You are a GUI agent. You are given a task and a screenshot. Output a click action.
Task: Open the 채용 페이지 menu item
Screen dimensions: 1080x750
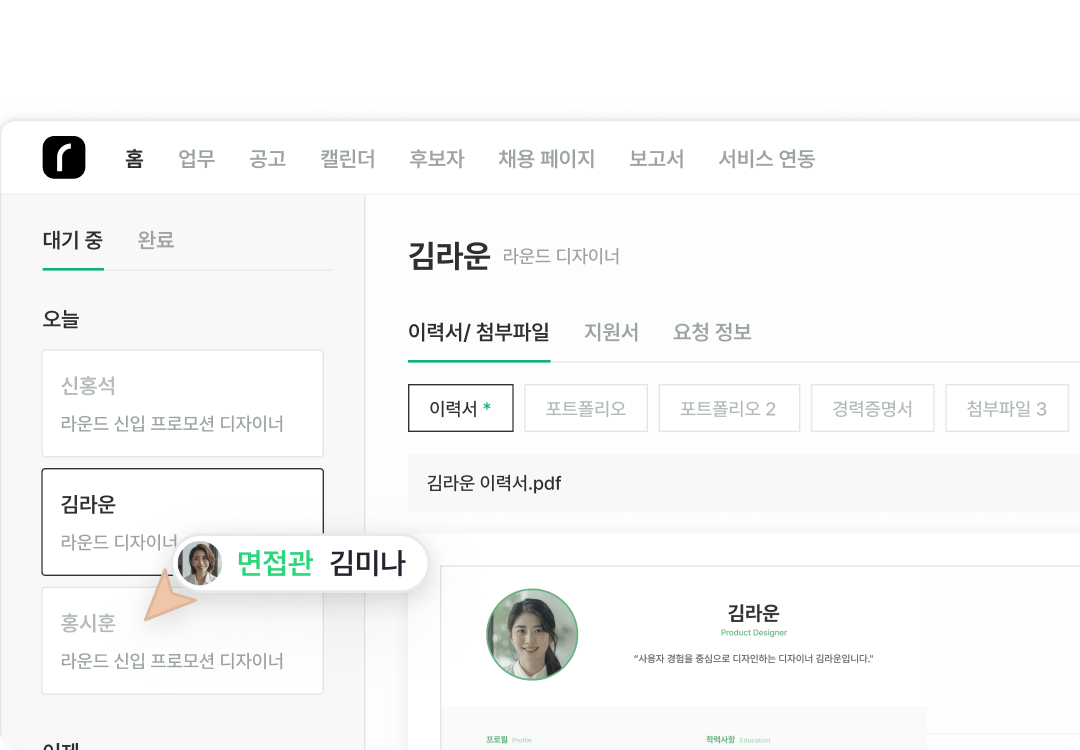pos(546,160)
